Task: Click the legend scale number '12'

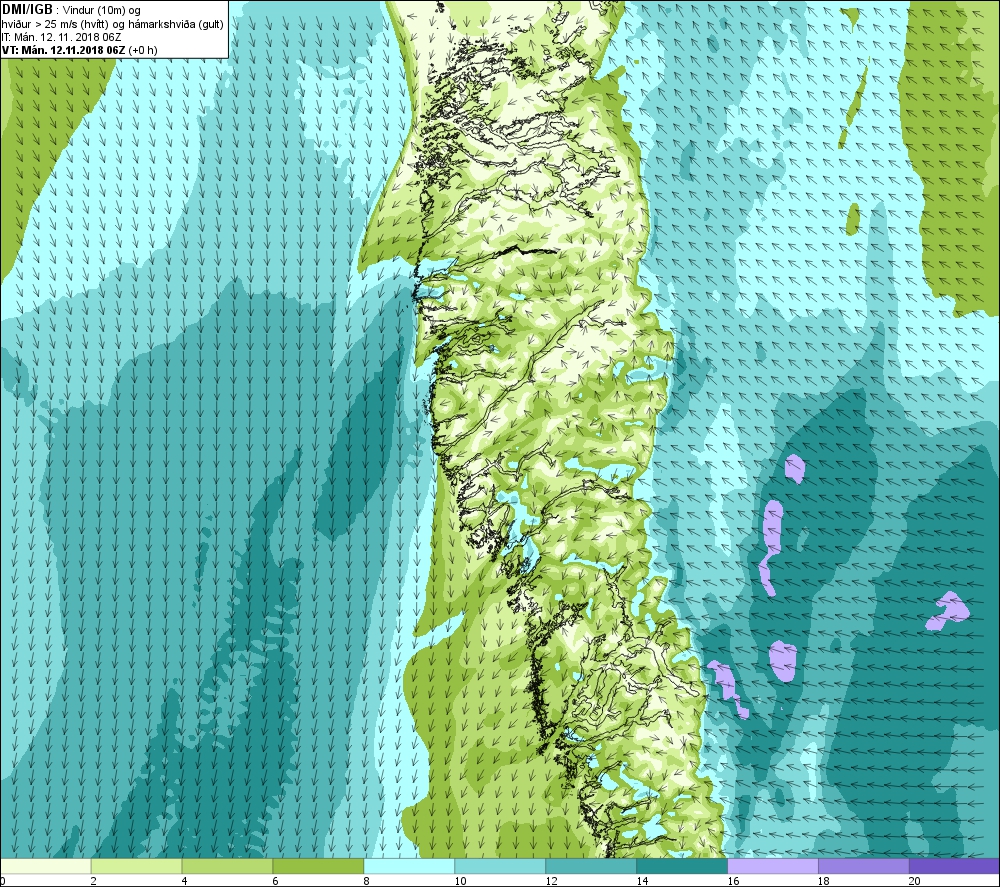Action: 551,881
